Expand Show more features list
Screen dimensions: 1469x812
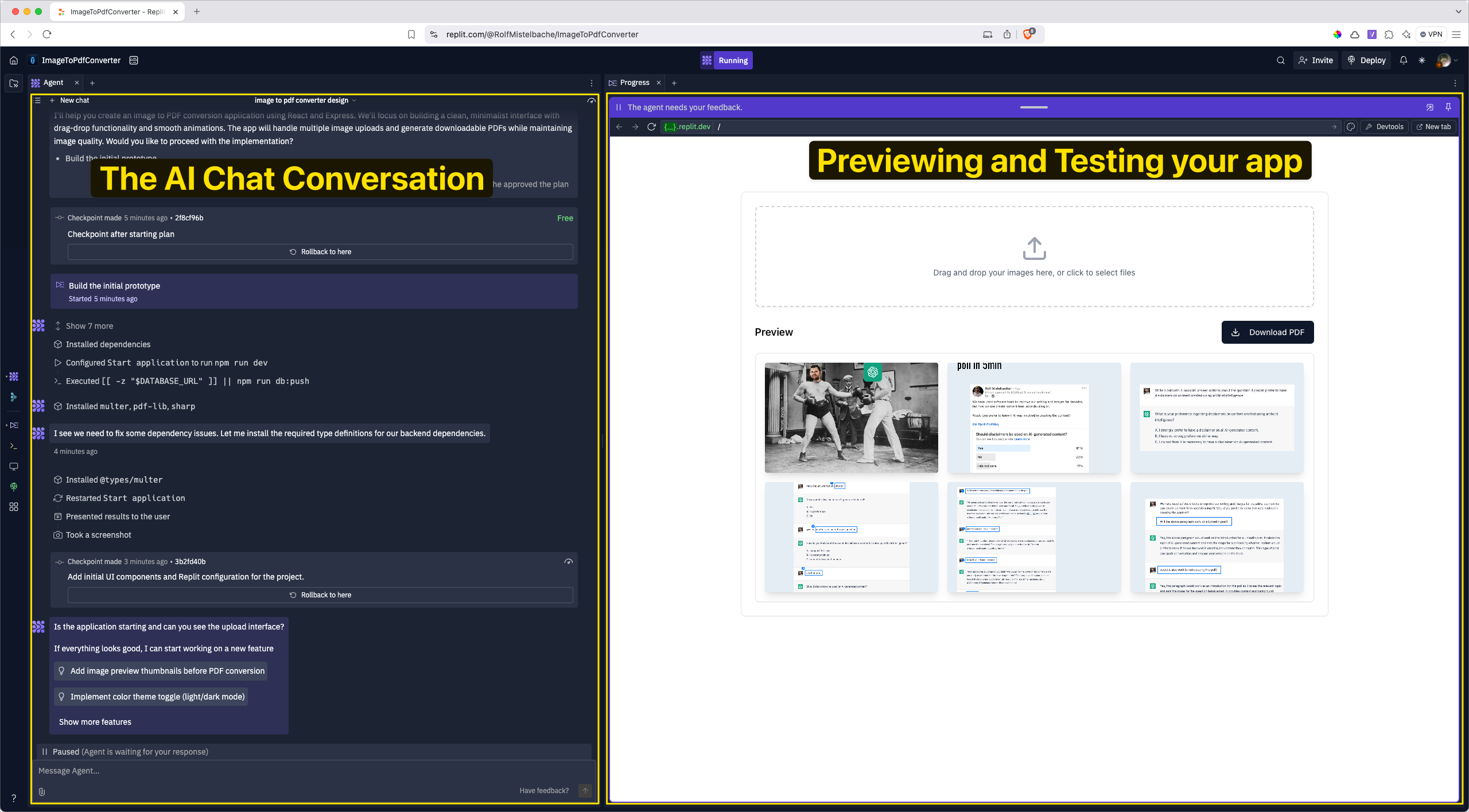[95, 722]
